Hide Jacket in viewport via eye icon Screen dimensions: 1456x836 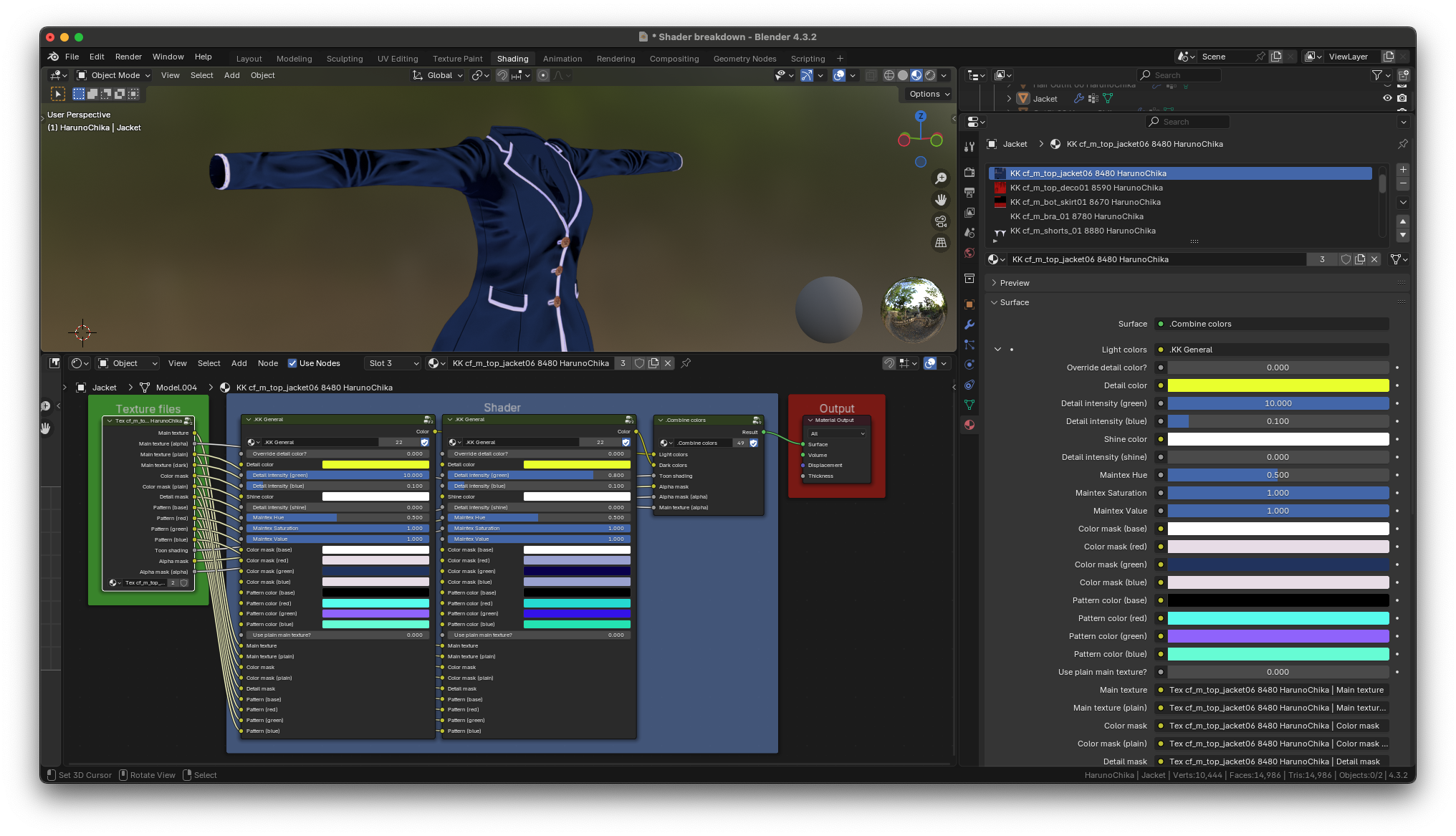[x=1387, y=99]
